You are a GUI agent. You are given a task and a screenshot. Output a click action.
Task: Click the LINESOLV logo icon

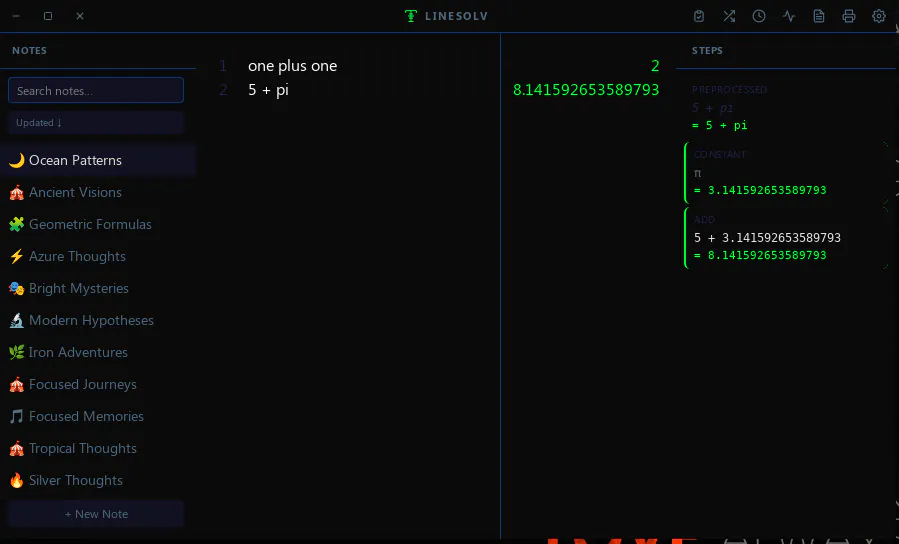(x=411, y=16)
